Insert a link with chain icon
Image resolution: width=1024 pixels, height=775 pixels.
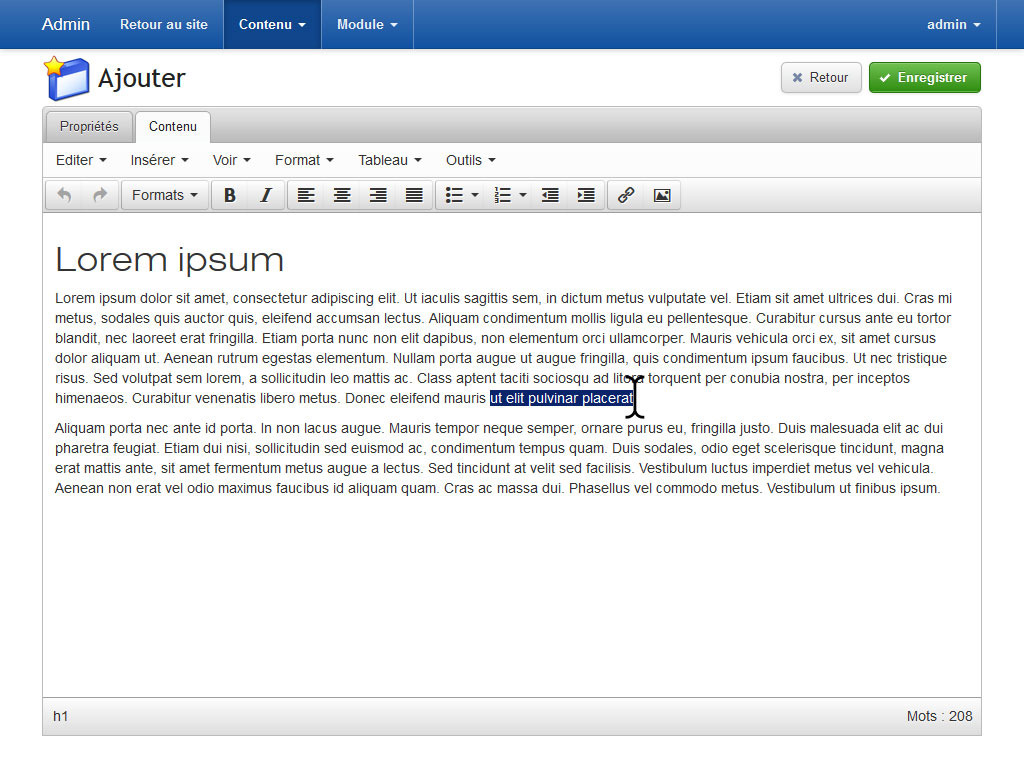(626, 195)
